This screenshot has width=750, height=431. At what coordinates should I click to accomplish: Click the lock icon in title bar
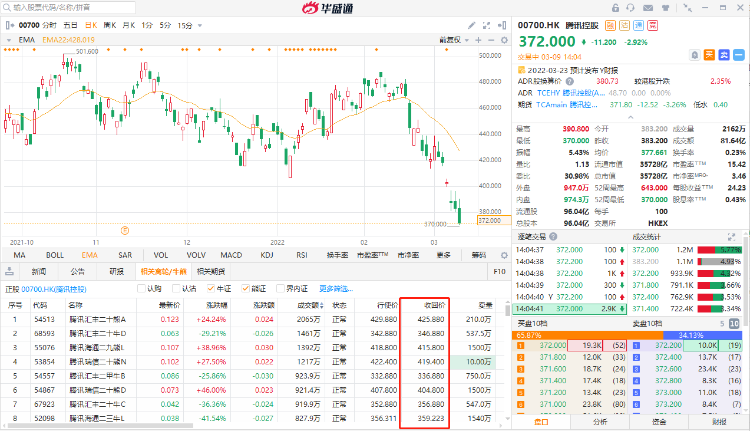pos(616,8)
